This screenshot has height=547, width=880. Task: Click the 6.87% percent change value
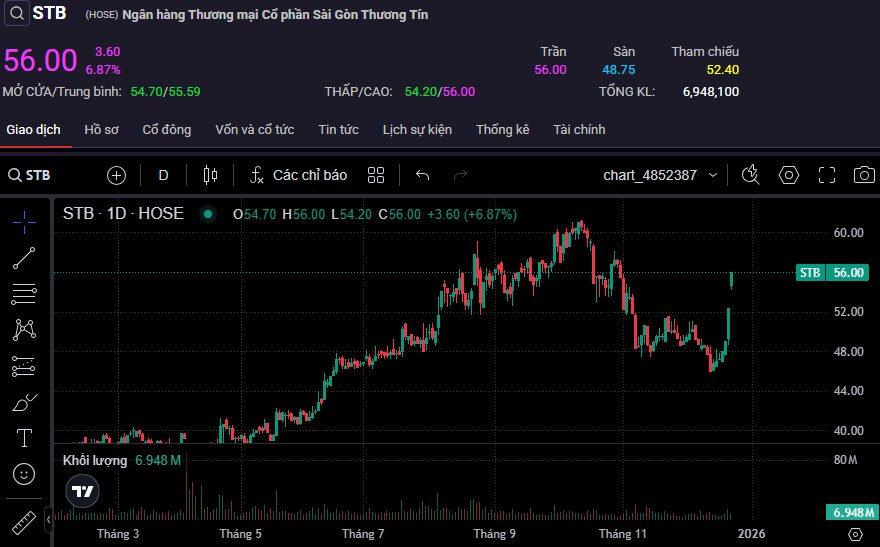pos(103,70)
